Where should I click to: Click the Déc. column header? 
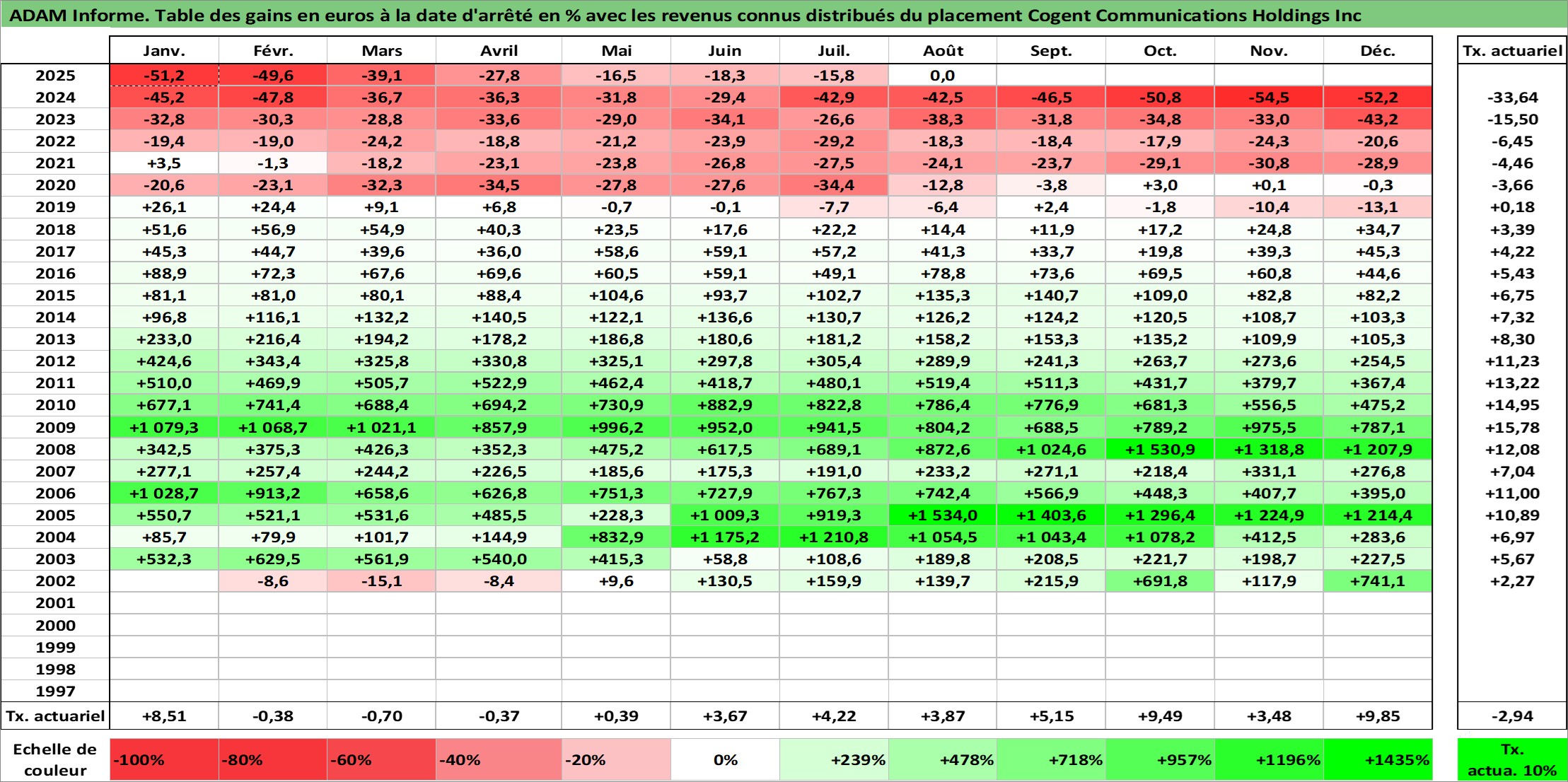[x=1378, y=51]
